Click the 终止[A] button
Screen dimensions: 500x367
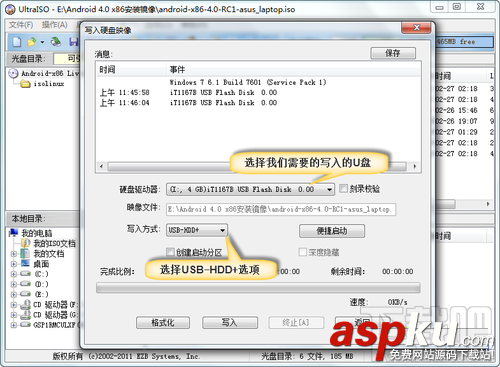(296, 322)
